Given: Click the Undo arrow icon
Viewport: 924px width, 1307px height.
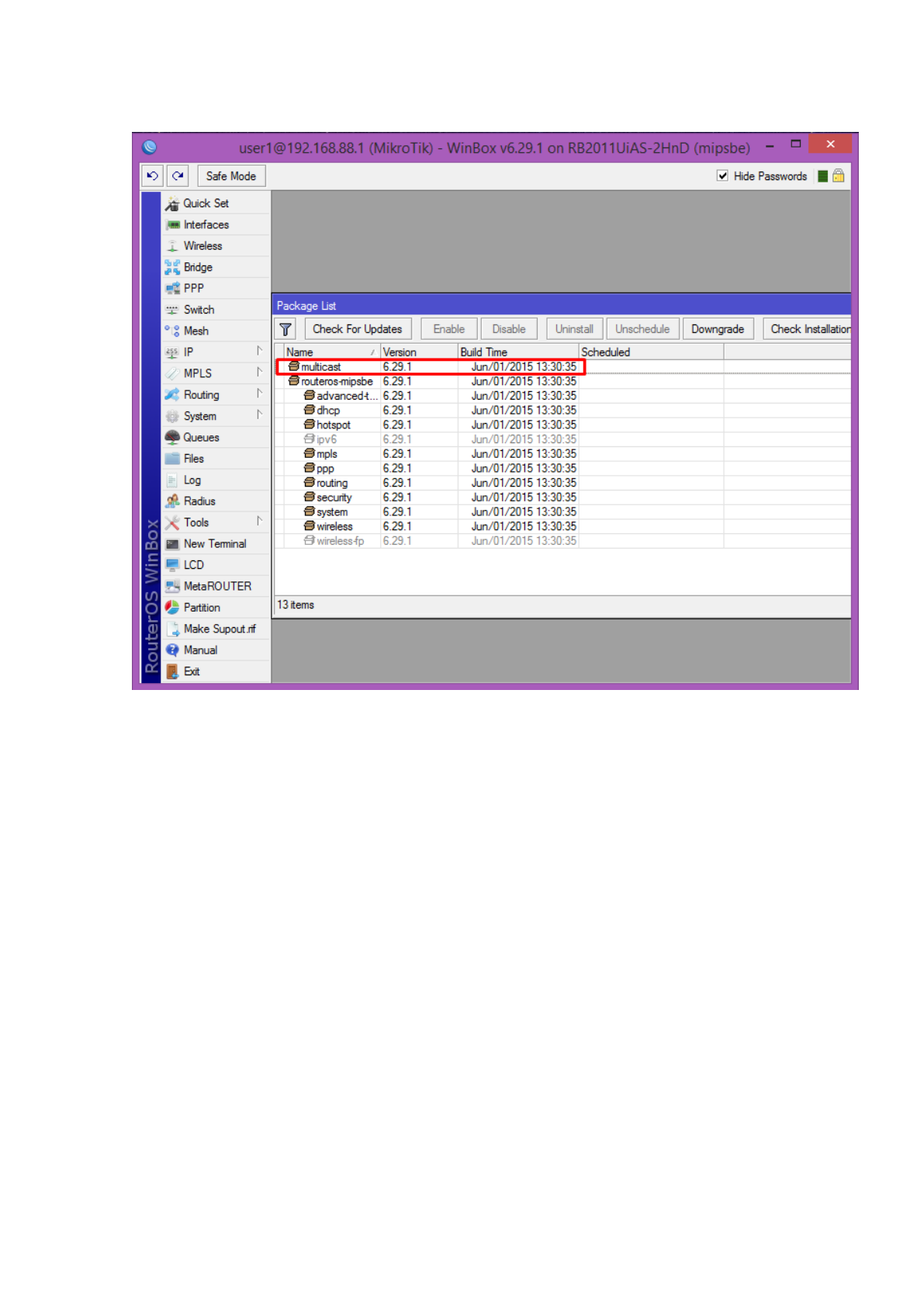Looking at the screenshot, I should pos(152,176).
